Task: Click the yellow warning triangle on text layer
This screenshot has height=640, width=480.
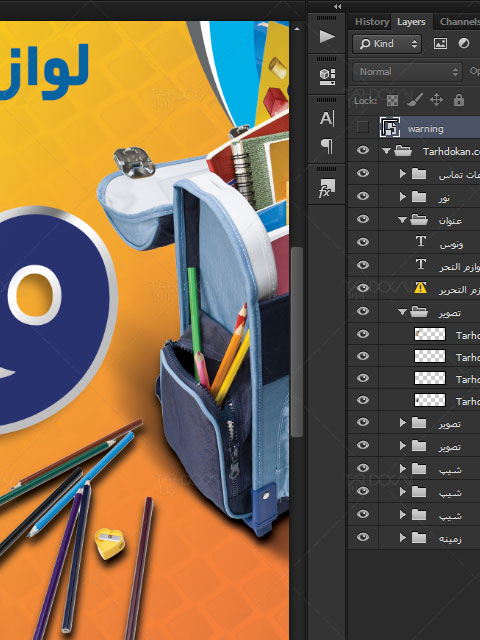Action: [420, 288]
